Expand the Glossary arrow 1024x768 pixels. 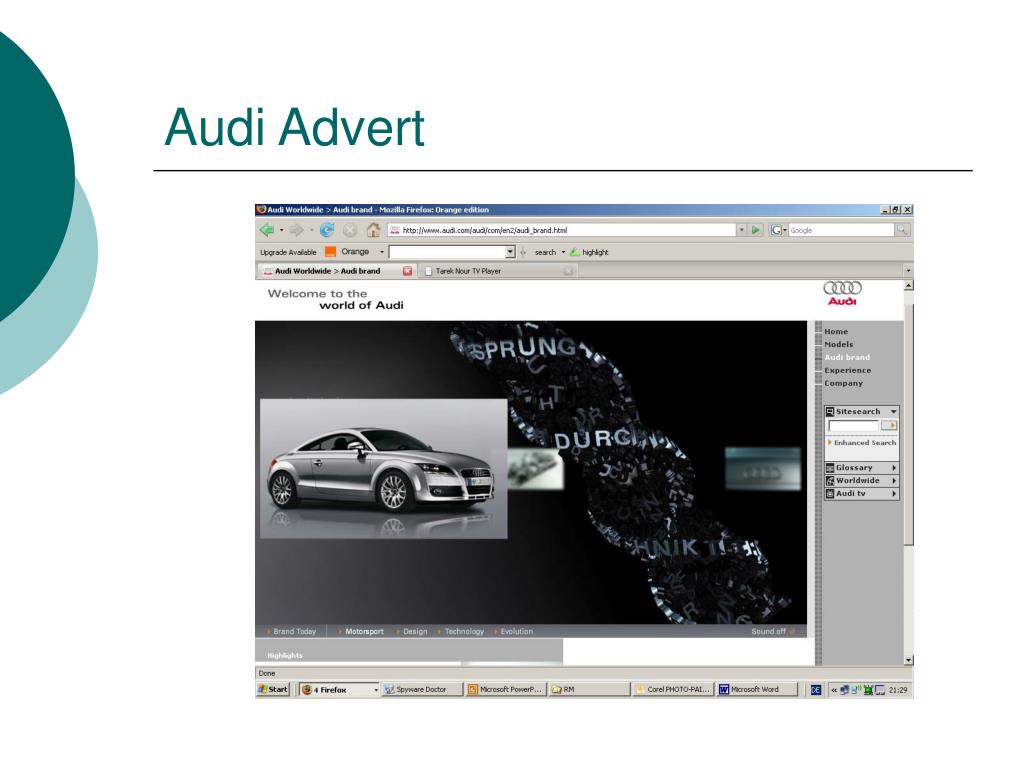coord(893,468)
